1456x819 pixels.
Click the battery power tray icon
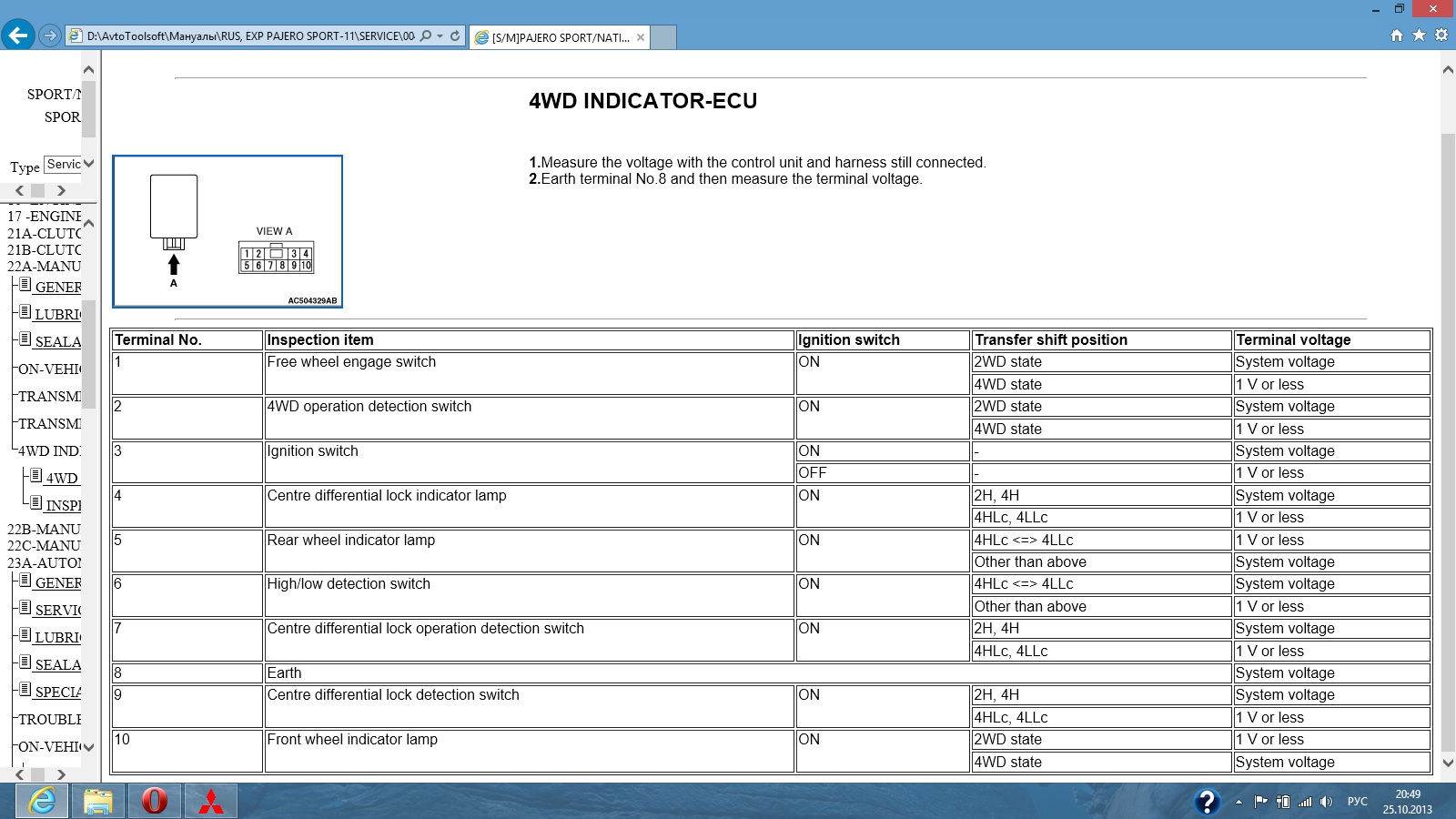click(1283, 802)
